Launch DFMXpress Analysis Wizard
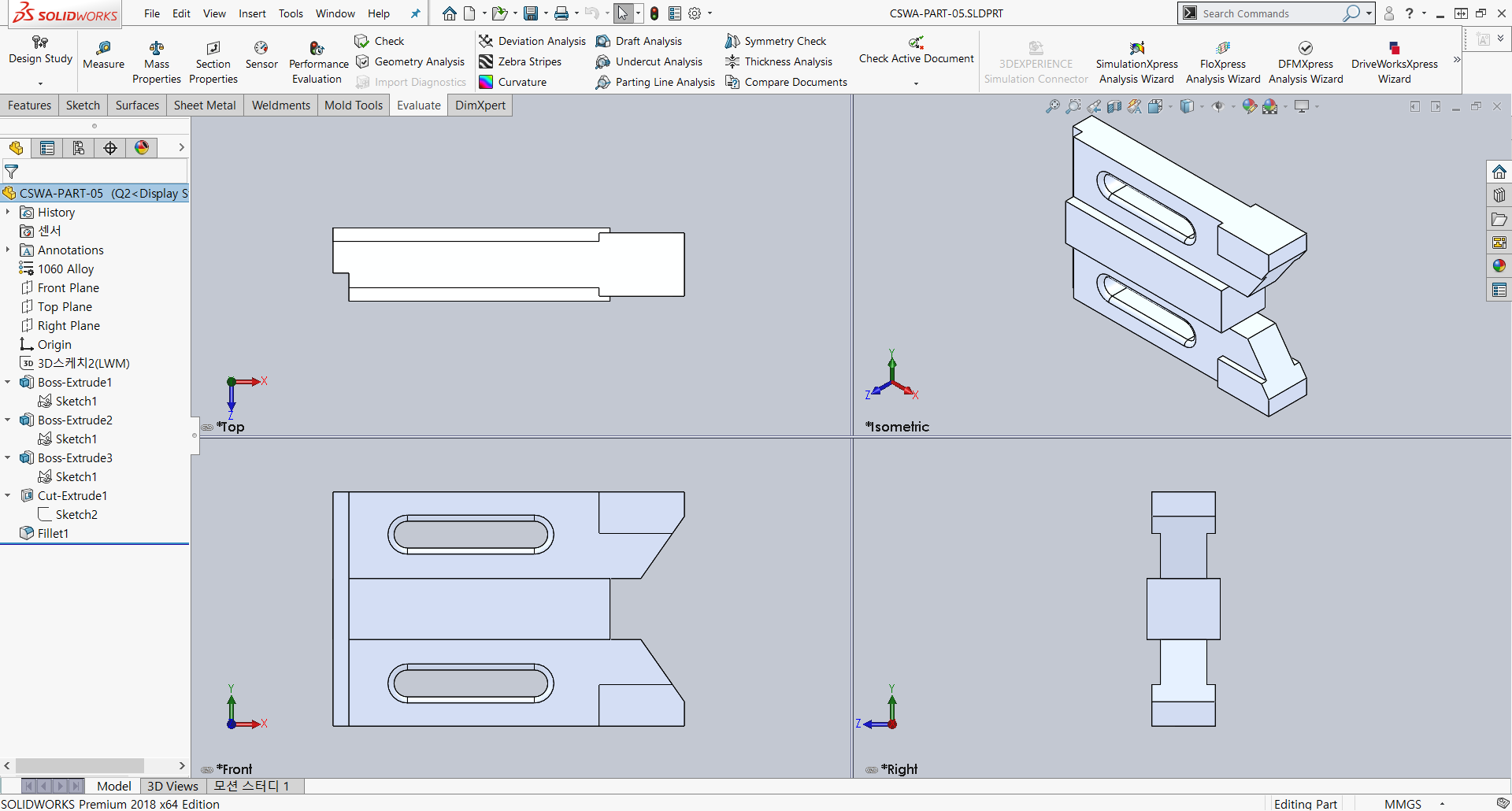The image size is (1512, 811). click(x=1306, y=61)
